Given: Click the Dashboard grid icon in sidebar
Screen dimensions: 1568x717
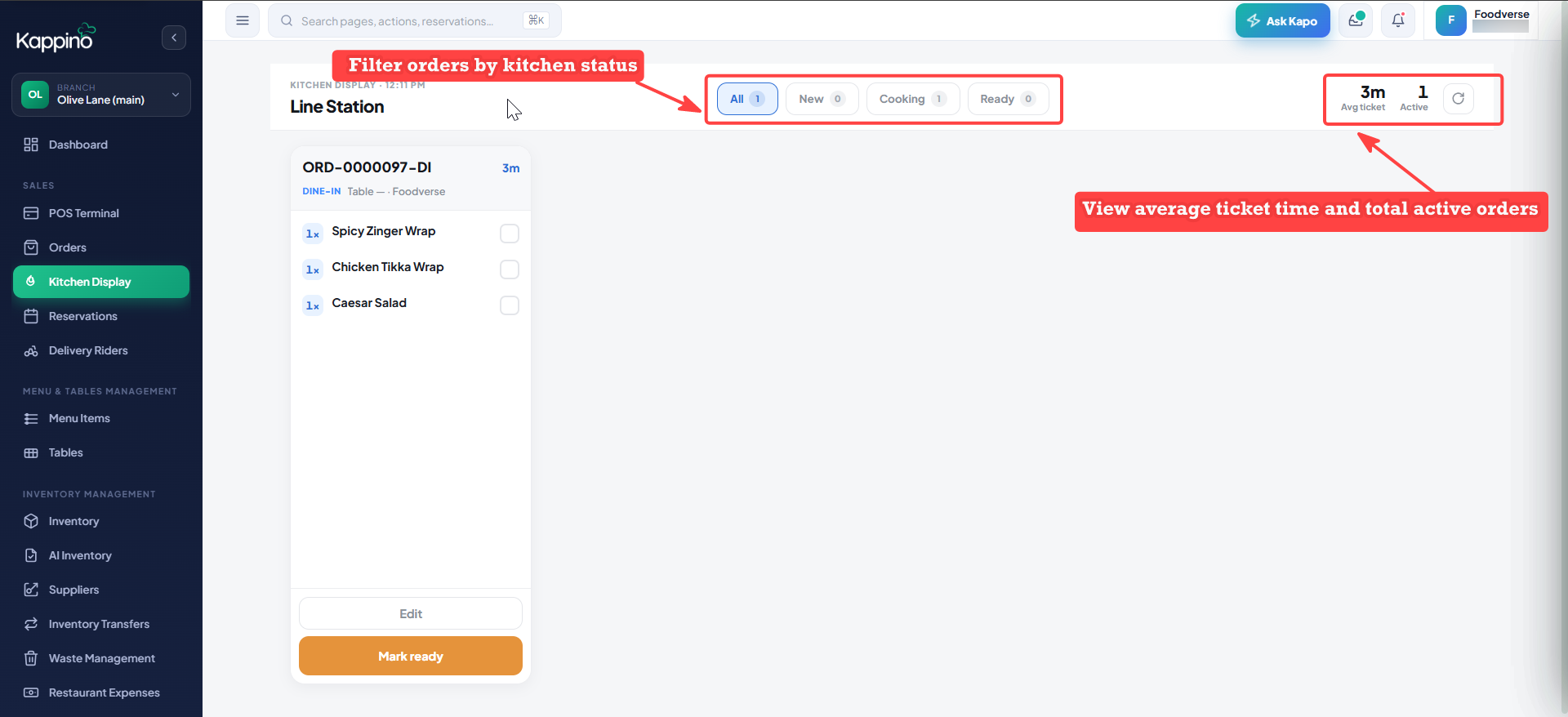Looking at the screenshot, I should (31, 145).
